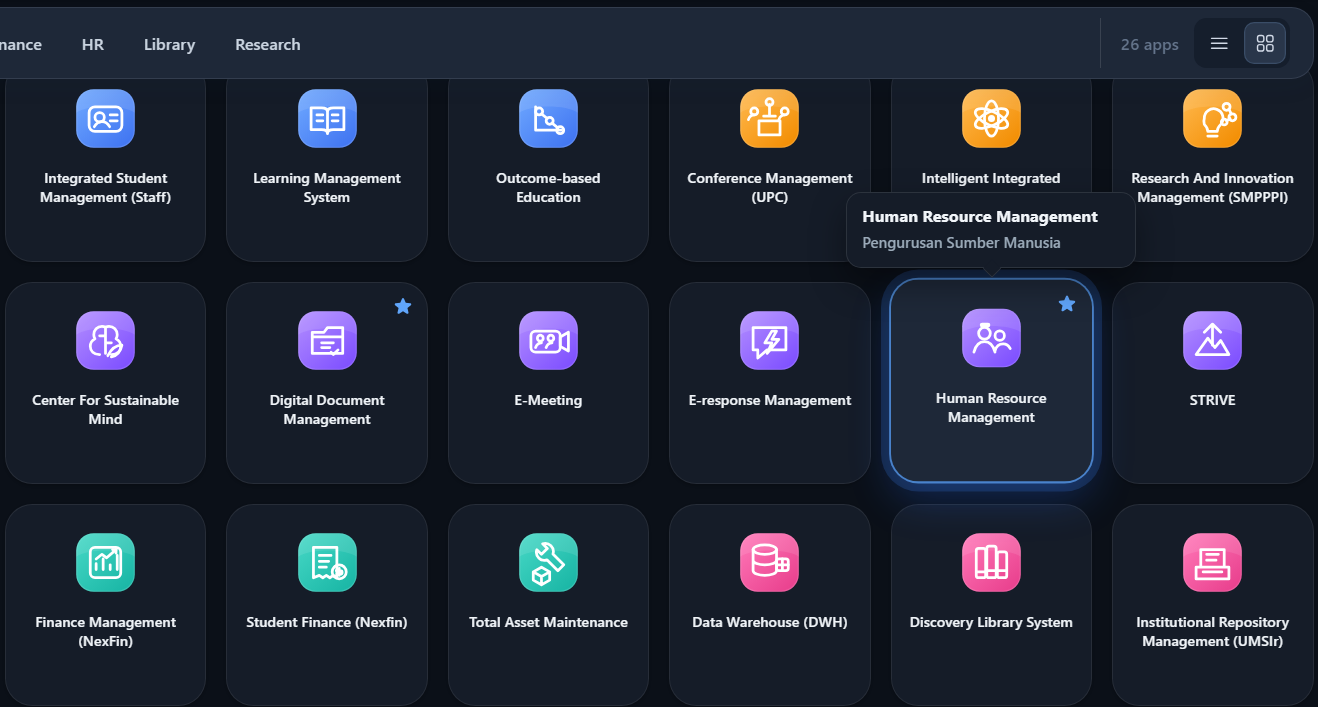Viewport: 1318px width, 707px height.
Task: Launch the Digital Document Management folder icon
Action: (x=327, y=340)
